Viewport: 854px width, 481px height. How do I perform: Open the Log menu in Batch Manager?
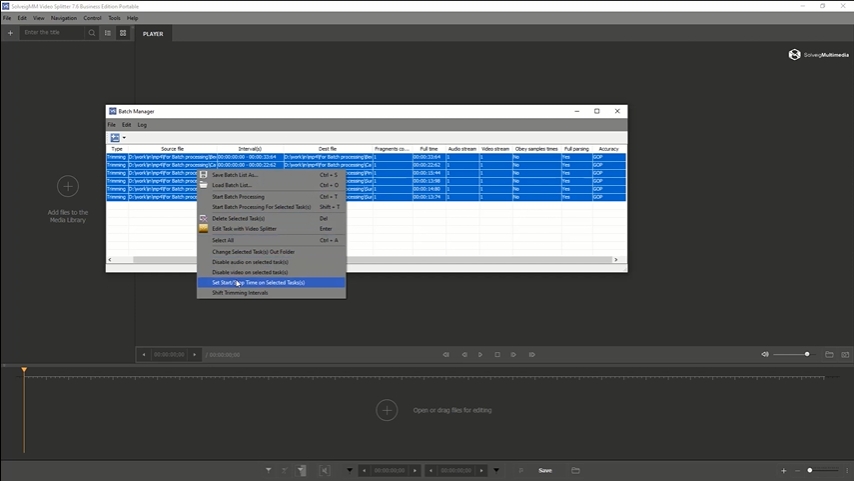click(x=142, y=125)
